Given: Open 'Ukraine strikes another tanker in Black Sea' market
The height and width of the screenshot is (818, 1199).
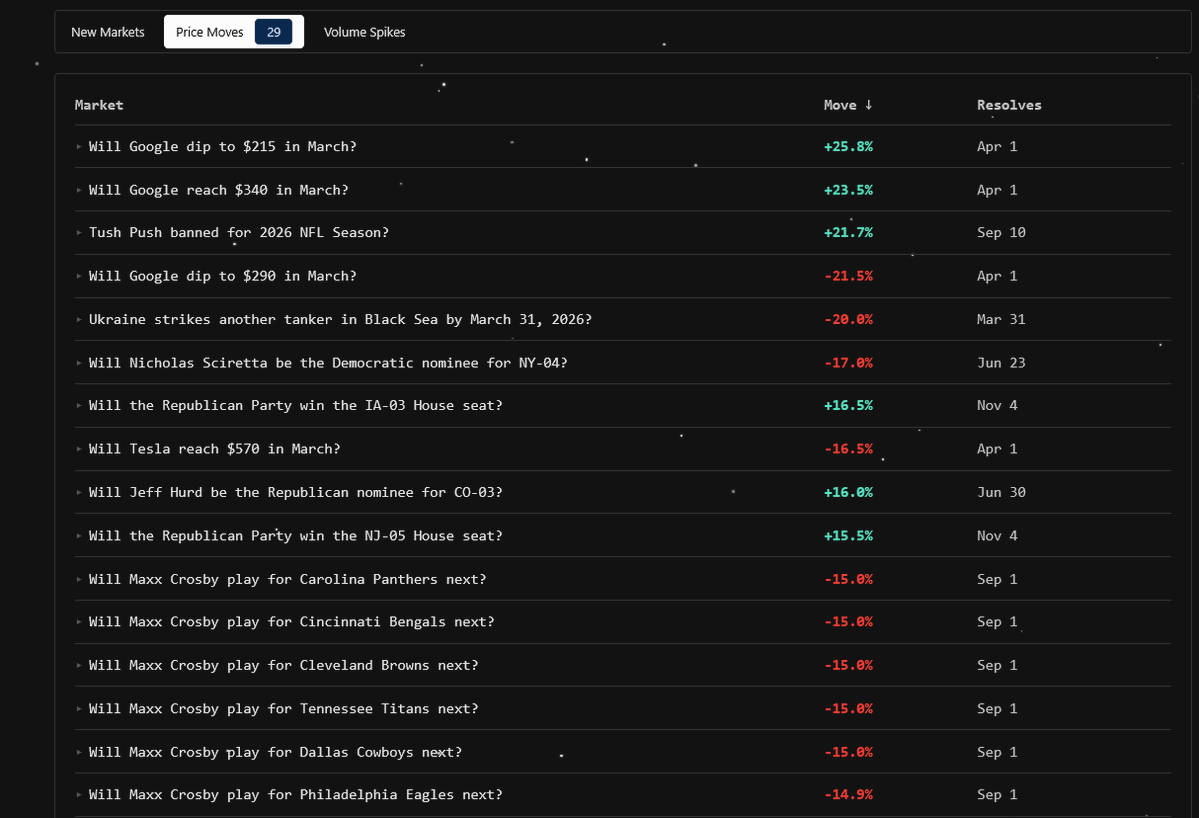Looking at the screenshot, I should [x=340, y=320].
